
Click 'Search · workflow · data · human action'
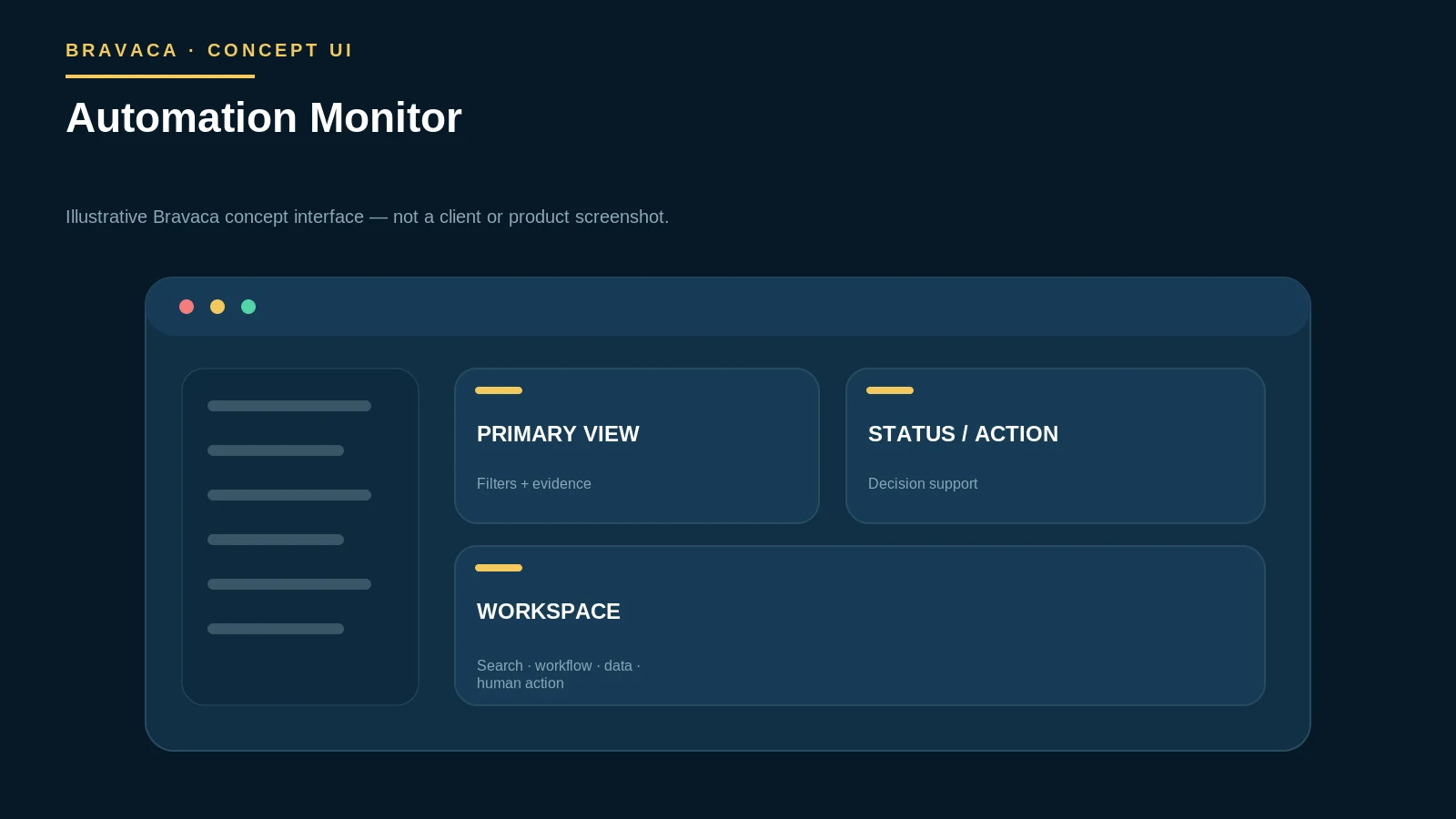pos(559,674)
